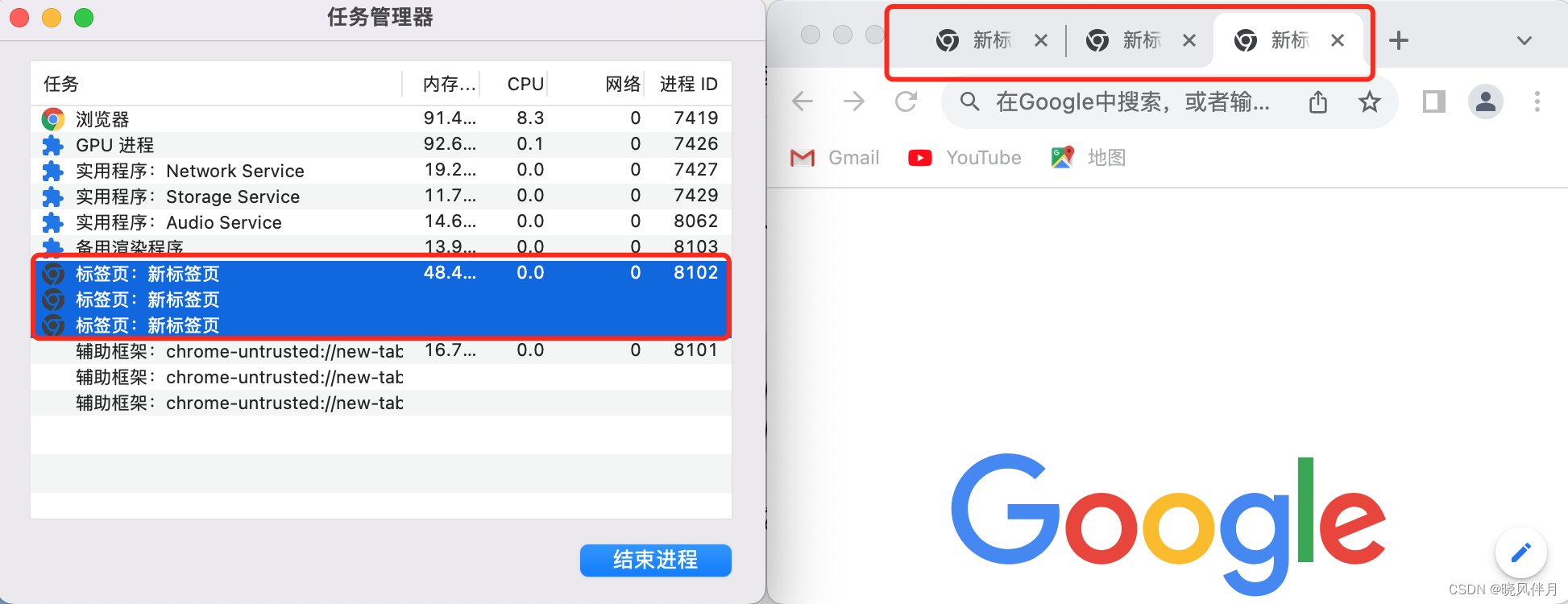Click process ID 7426
The height and width of the screenshot is (604, 1568).
click(696, 144)
